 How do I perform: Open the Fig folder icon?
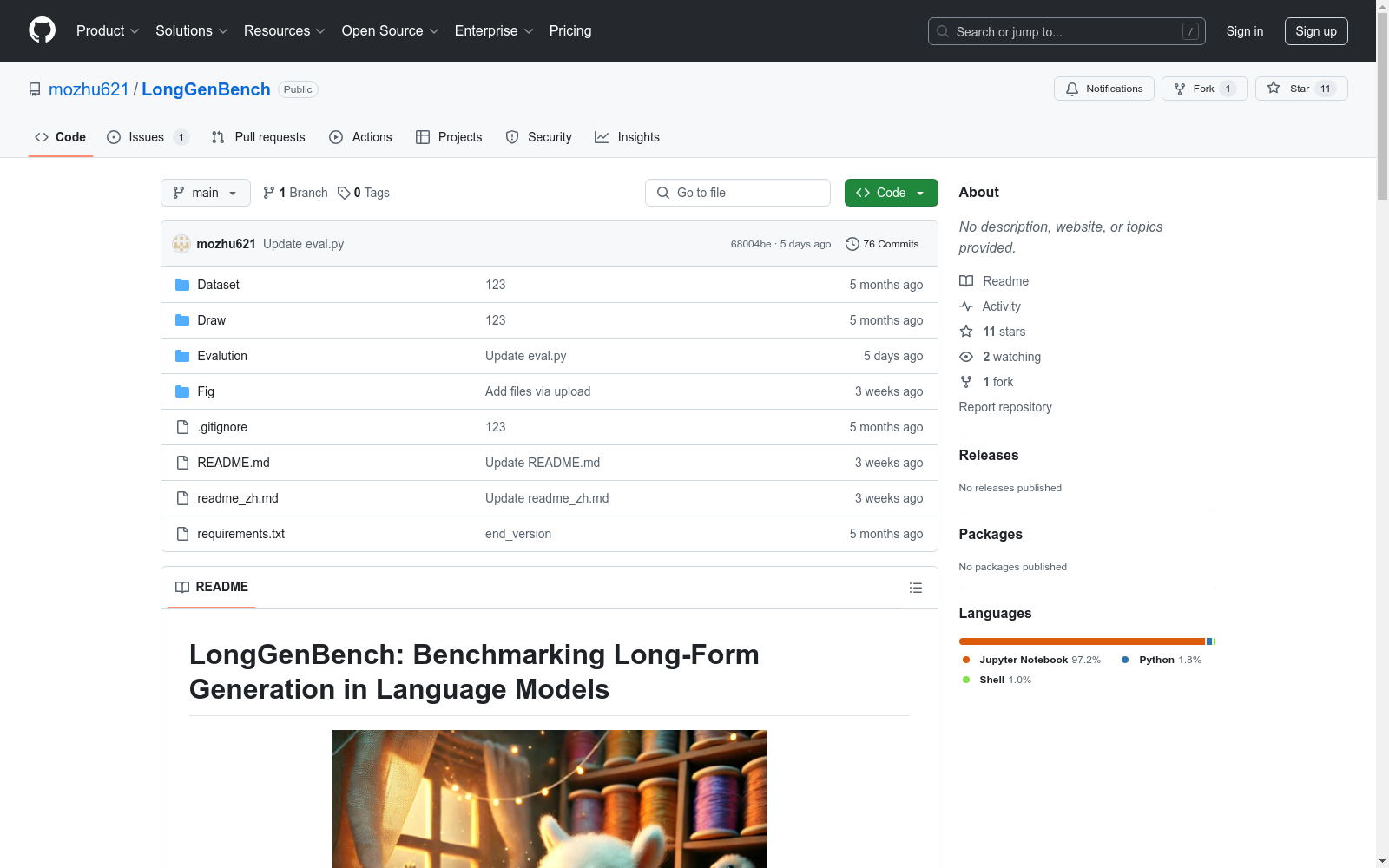tap(182, 391)
